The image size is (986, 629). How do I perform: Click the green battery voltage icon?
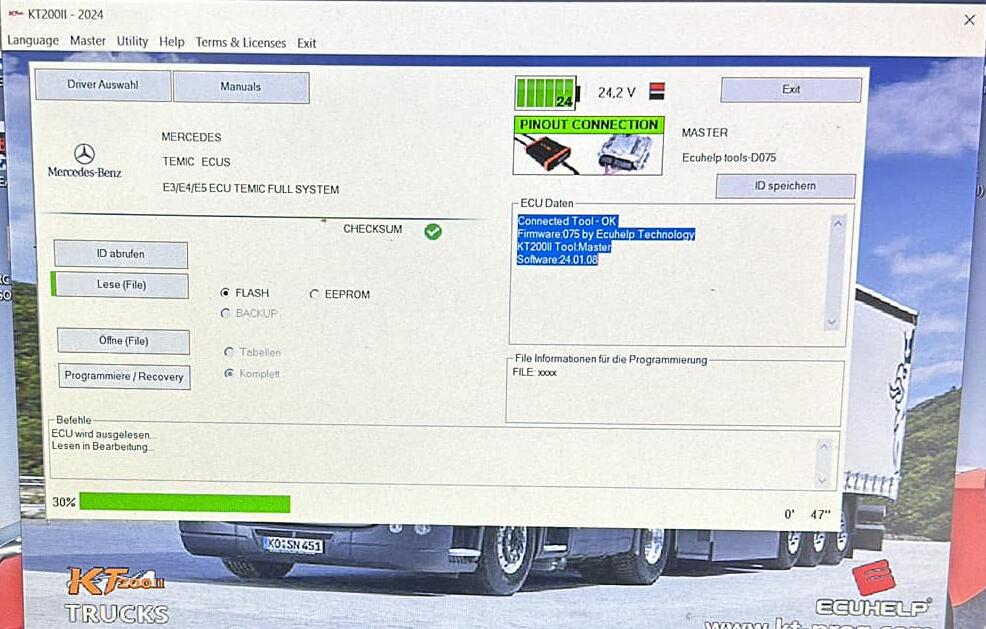tap(546, 93)
